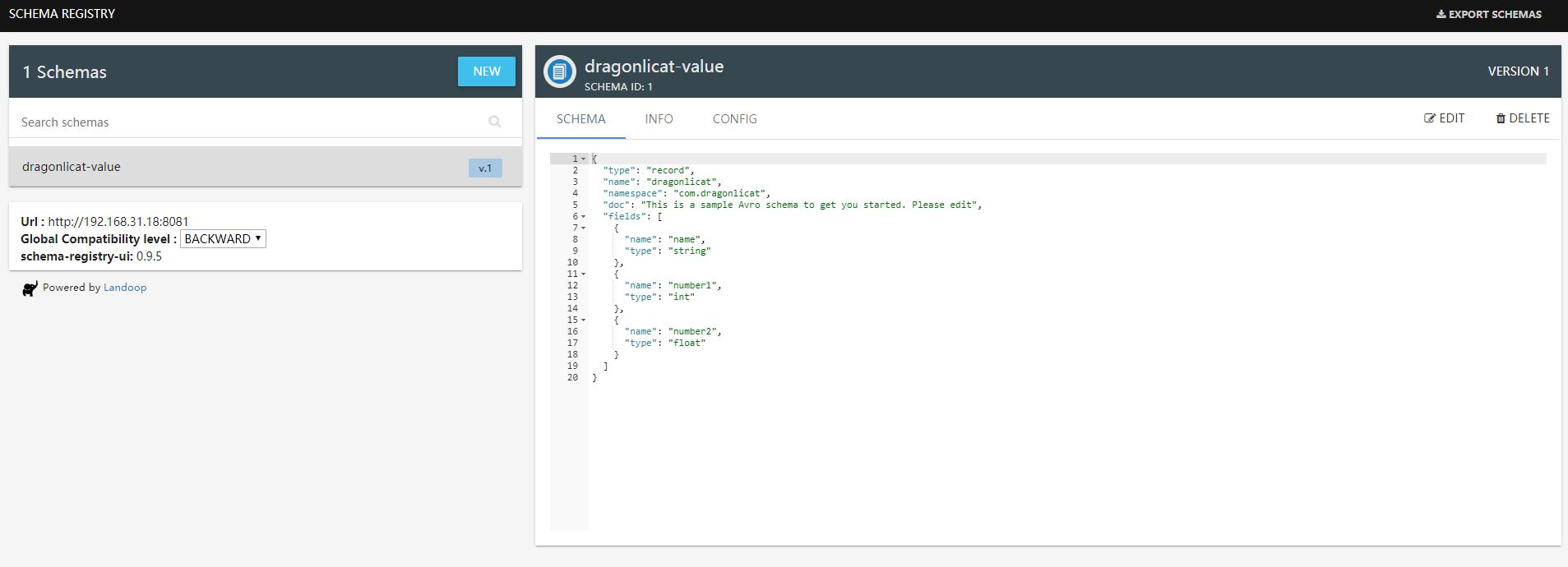Click the "type": "int" line
The image size is (1568, 567).
pos(659,297)
